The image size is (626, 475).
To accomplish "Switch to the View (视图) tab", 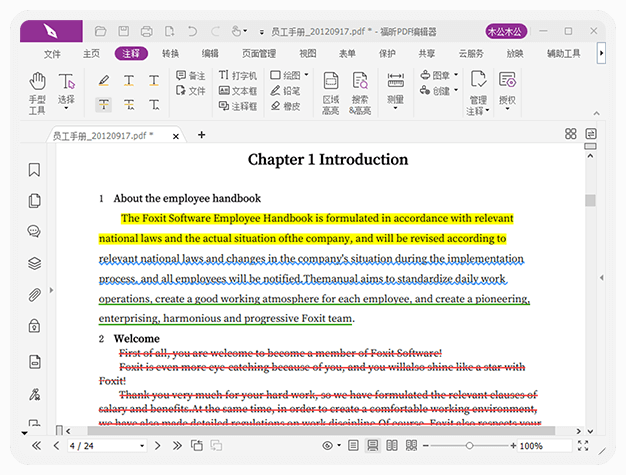I will point(308,53).
